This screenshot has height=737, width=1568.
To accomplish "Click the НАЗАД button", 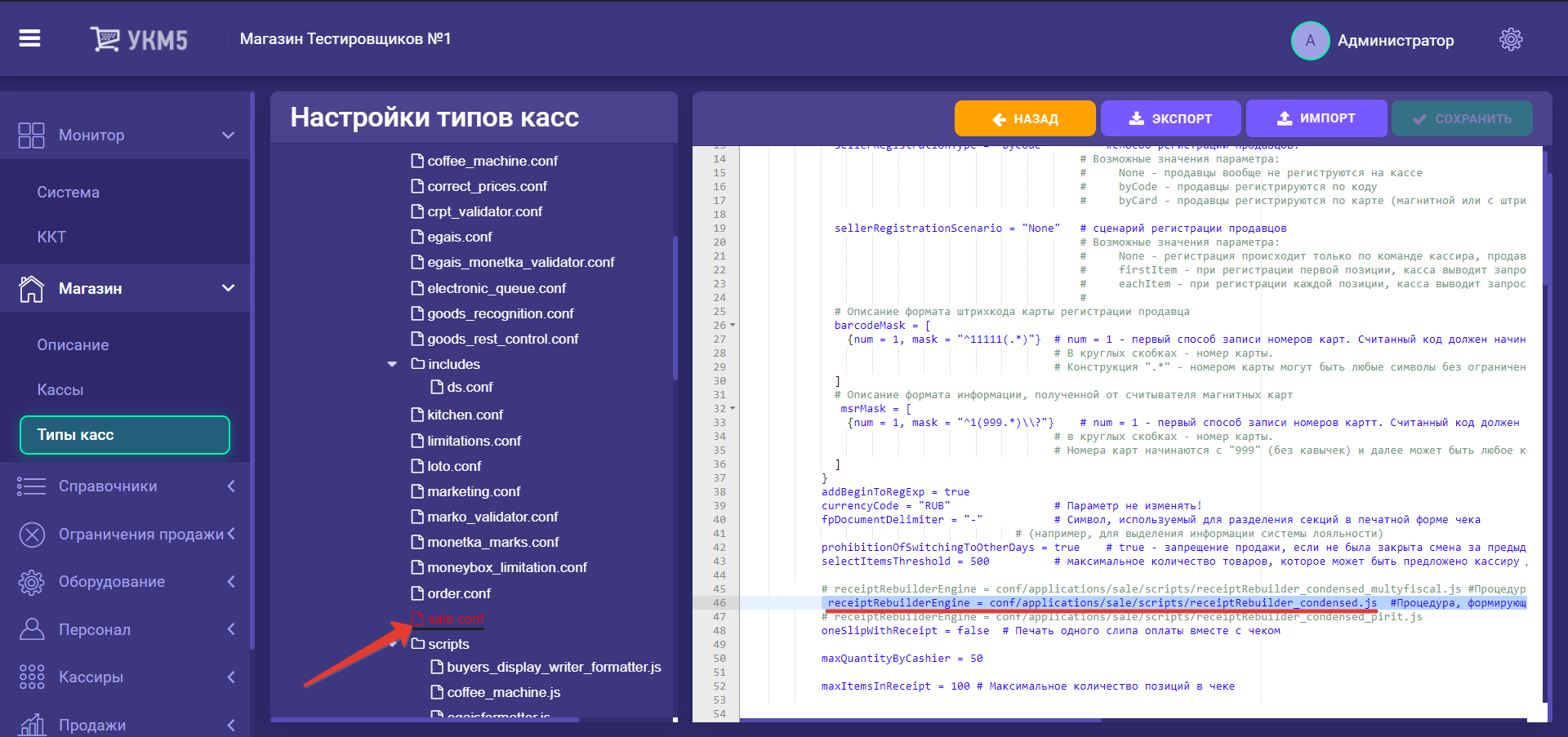I will tap(1025, 118).
